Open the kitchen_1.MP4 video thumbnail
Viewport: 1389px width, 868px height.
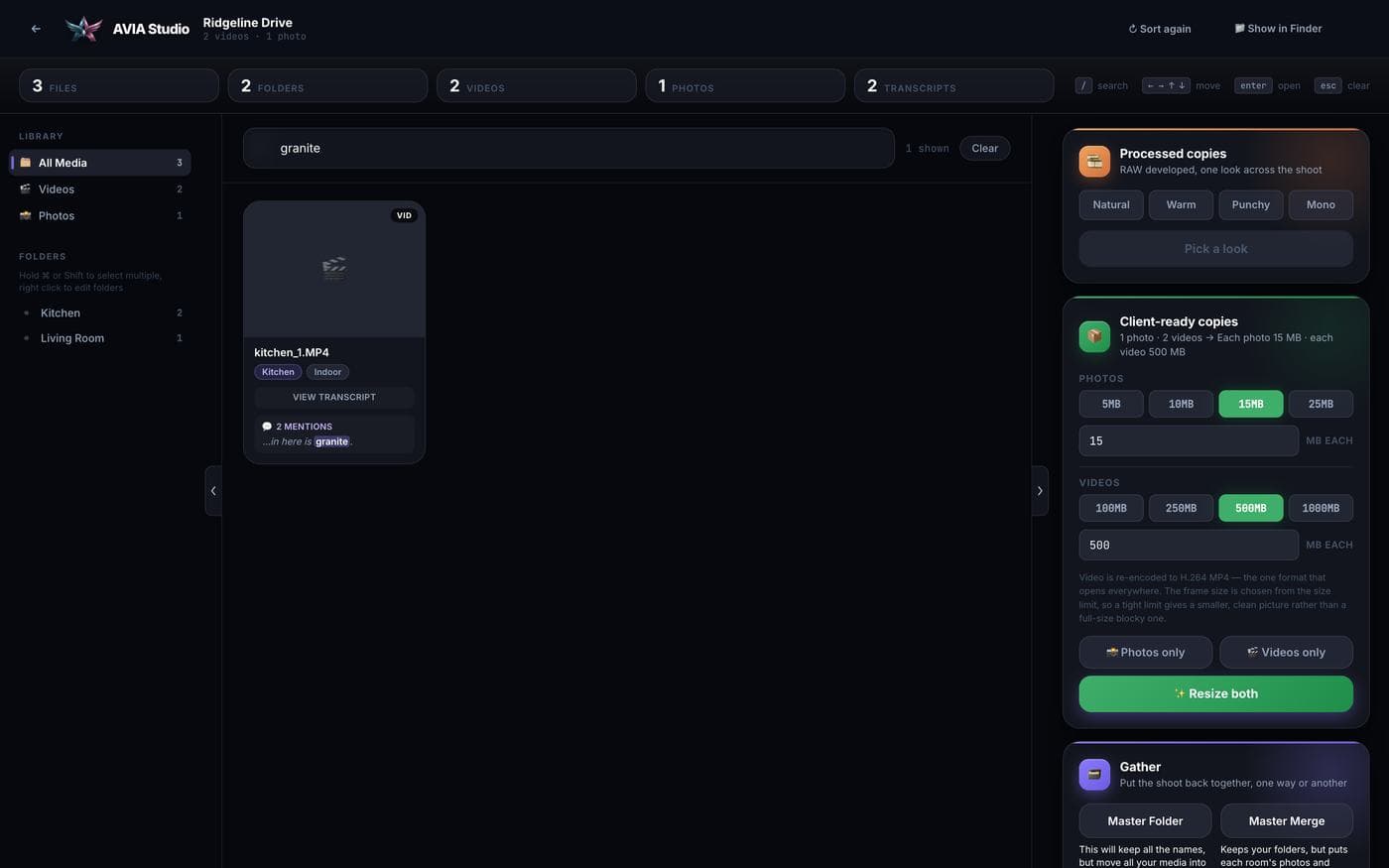pos(334,269)
